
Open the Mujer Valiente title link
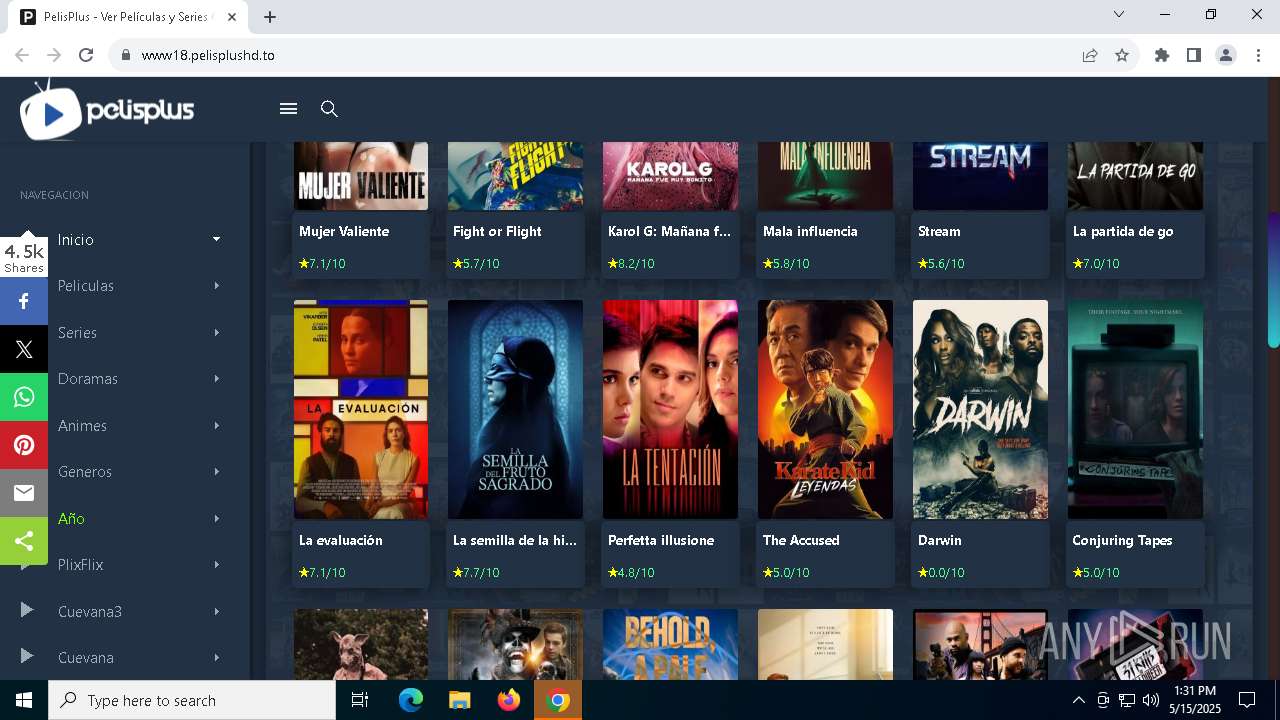click(x=344, y=231)
